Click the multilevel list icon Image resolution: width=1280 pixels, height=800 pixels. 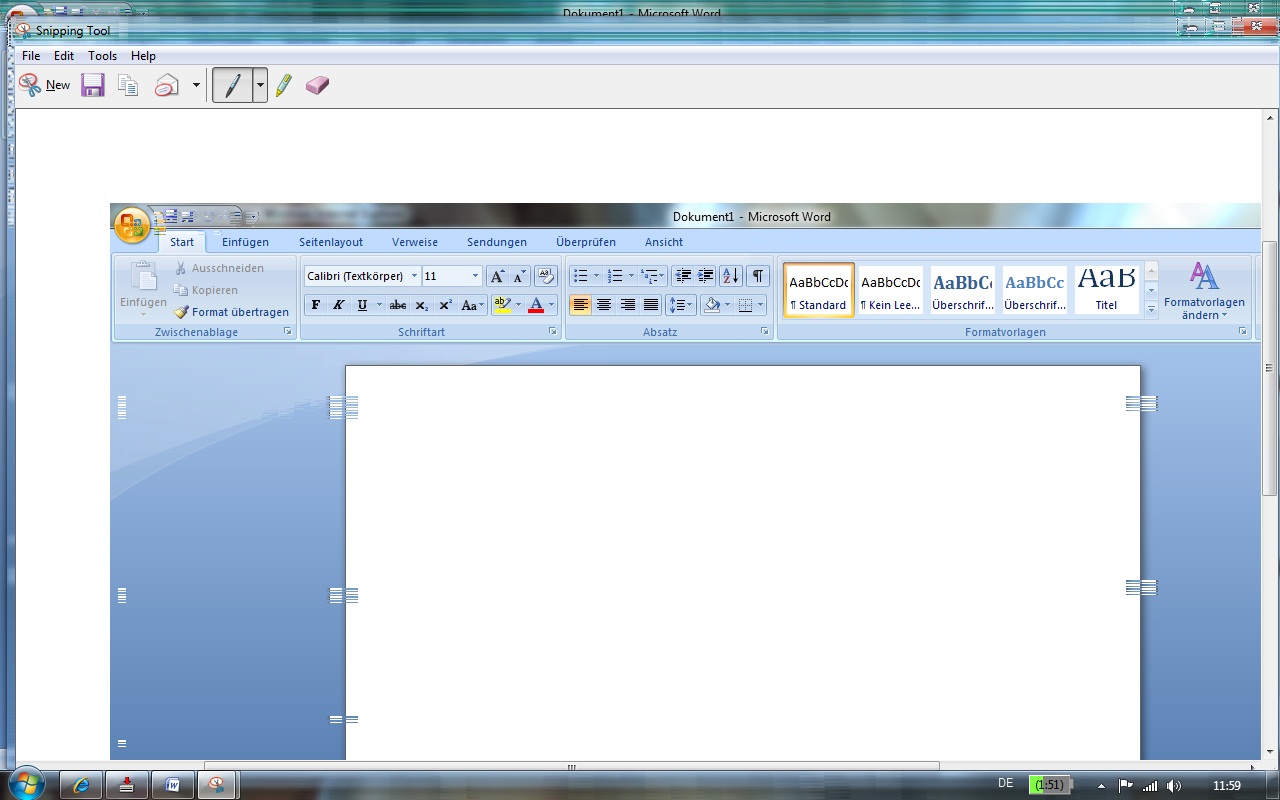pyautogui.click(x=650, y=276)
